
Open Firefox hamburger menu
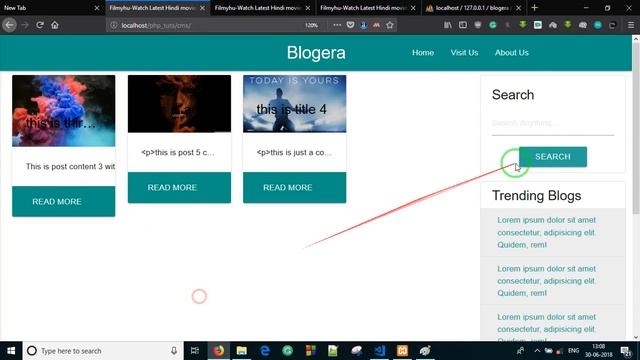point(631,25)
